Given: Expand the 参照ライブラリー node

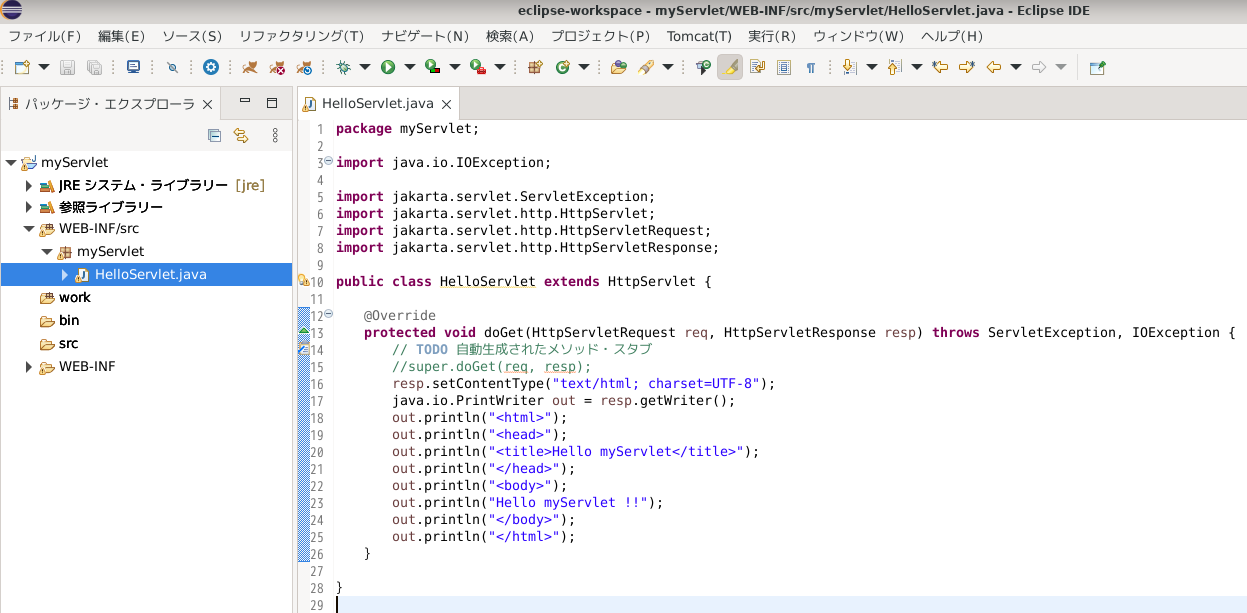Looking at the screenshot, I should (29, 207).
